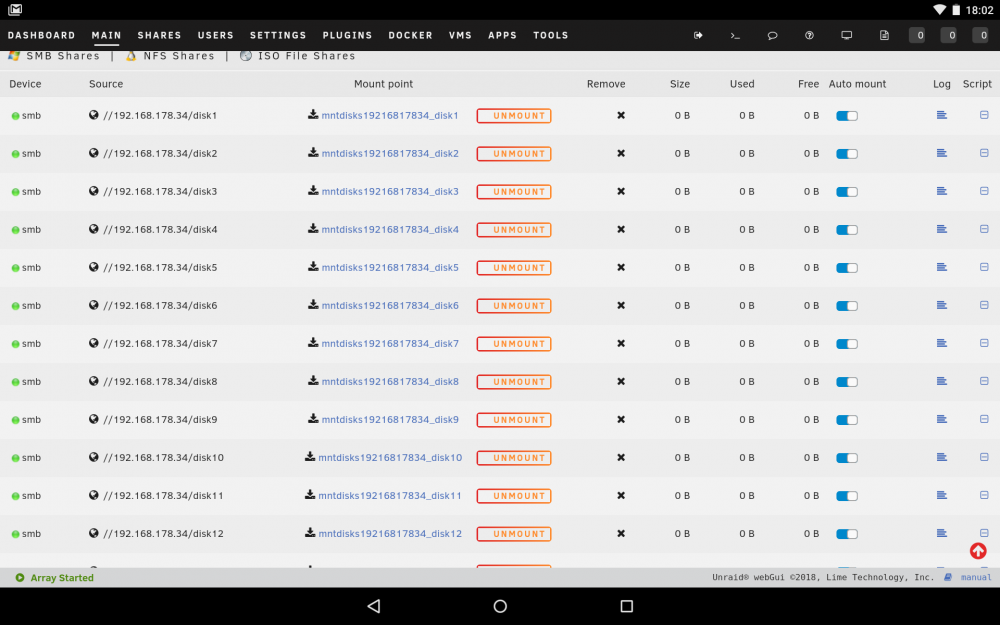Remove the disk1 SMB share

point(621,115)
